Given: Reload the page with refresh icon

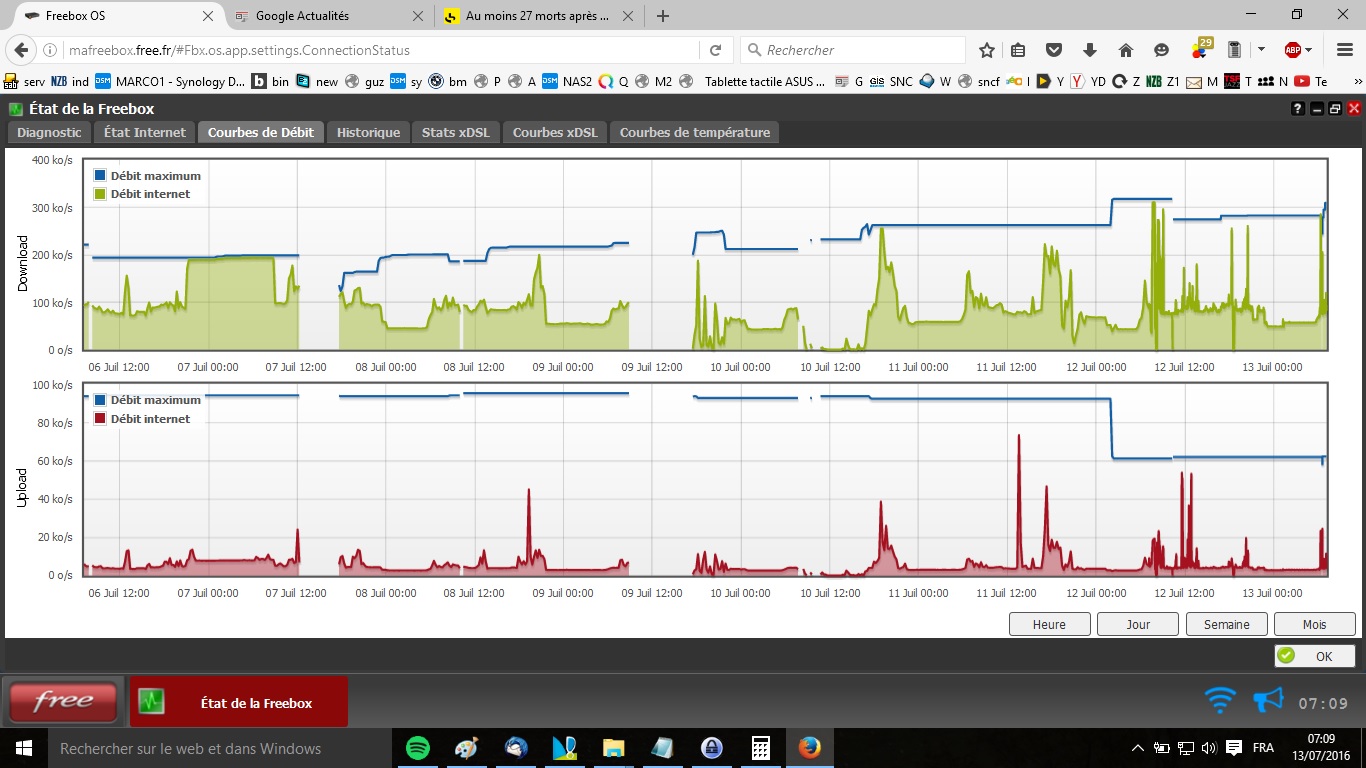Looking at the screenshot, I should pyautogui.click(x=715, y=50).
